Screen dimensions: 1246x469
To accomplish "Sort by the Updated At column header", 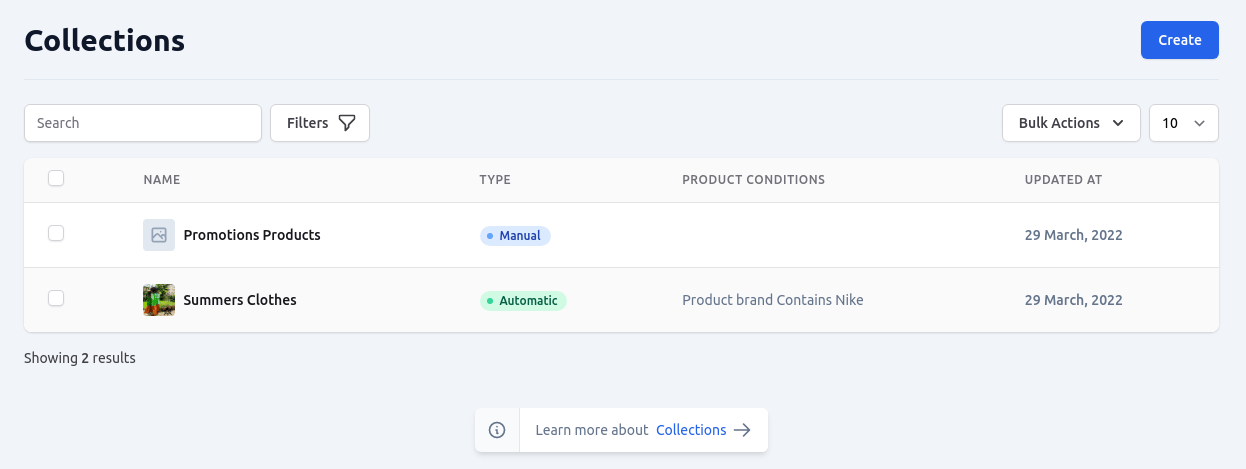I will pos(1063,180).
